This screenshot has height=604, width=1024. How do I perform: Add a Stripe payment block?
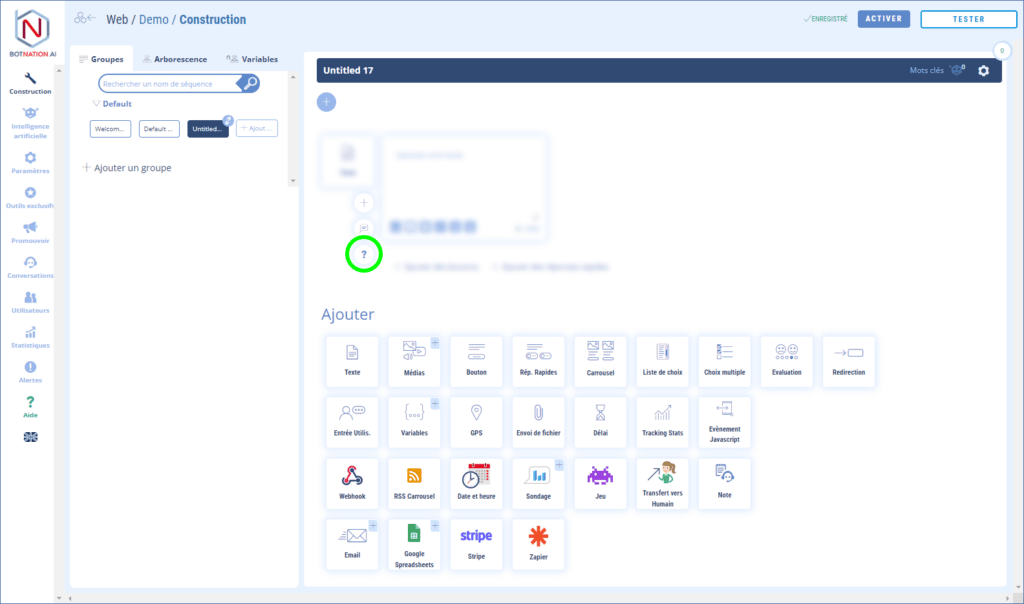click(x=476, y=544)
